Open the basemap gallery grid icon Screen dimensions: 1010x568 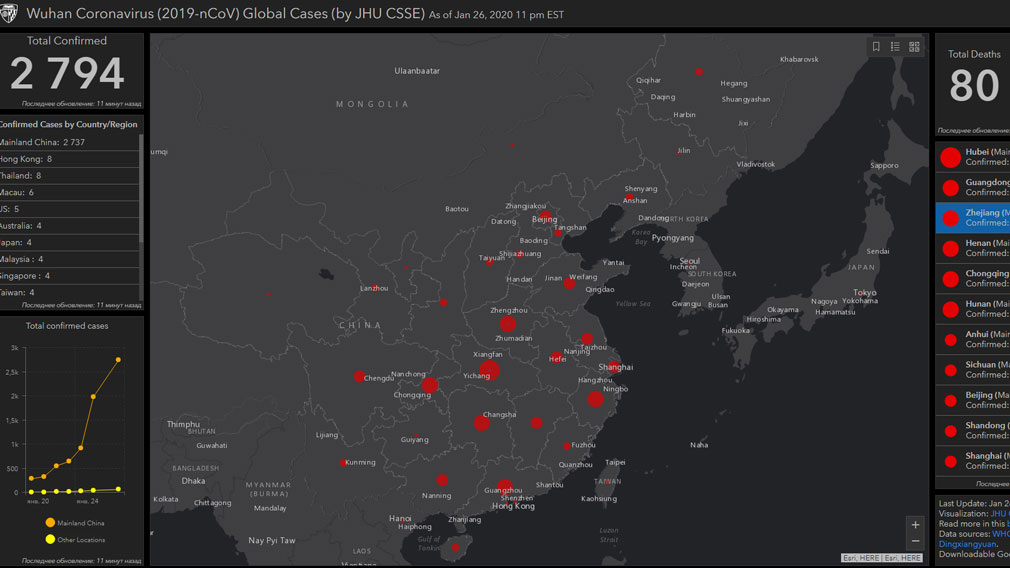click(914, 46)
